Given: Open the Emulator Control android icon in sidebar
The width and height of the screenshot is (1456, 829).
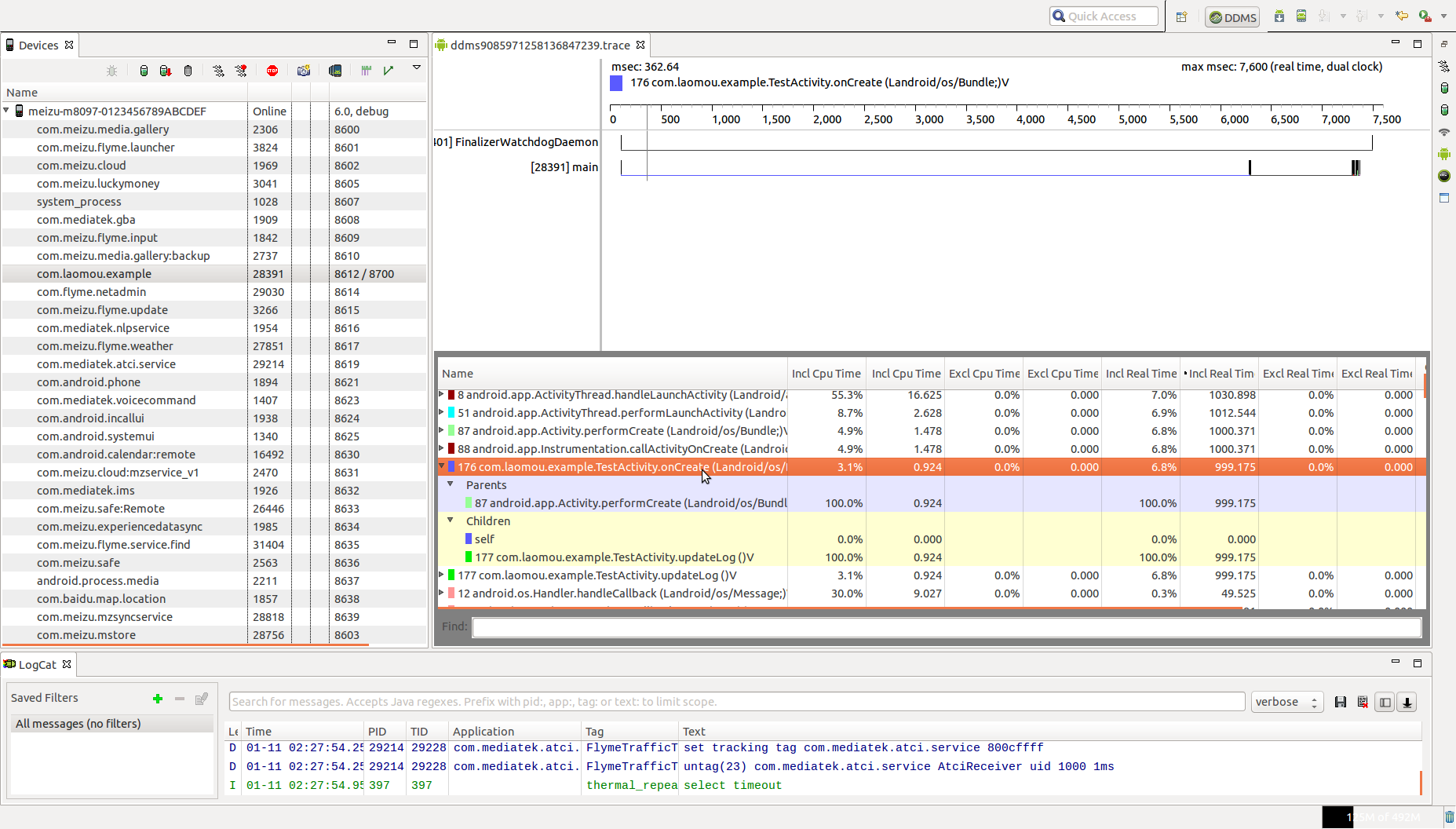Looking at the screenshot, I should [x=1444, y=154].
